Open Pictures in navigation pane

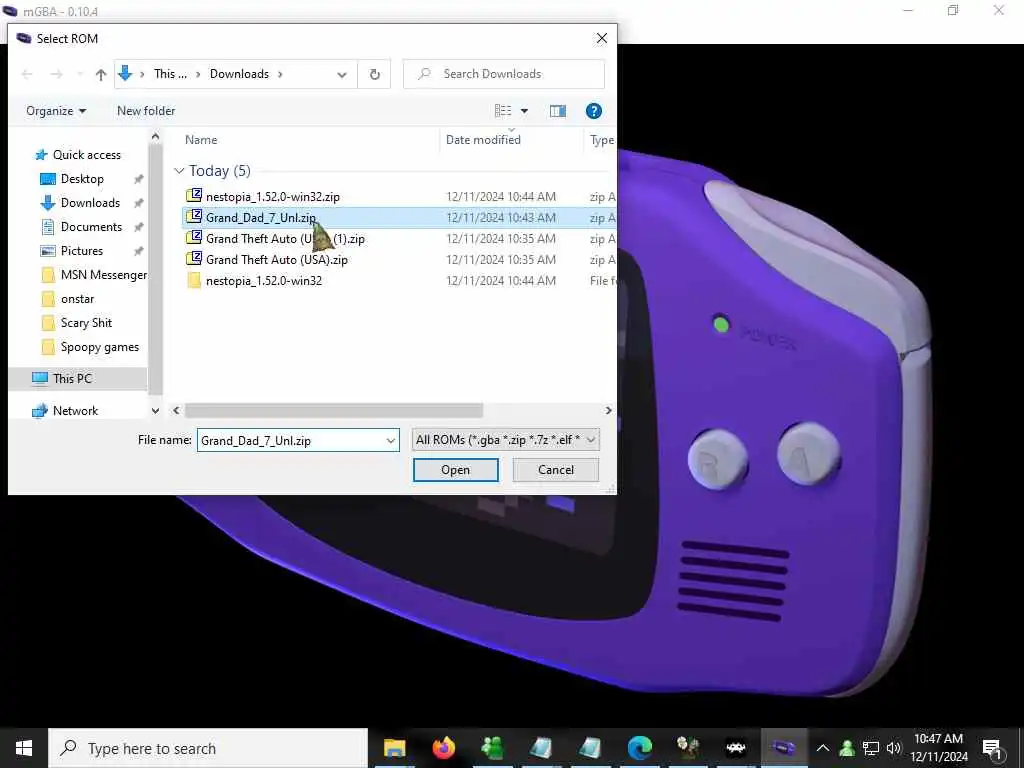tap(81, 251)
